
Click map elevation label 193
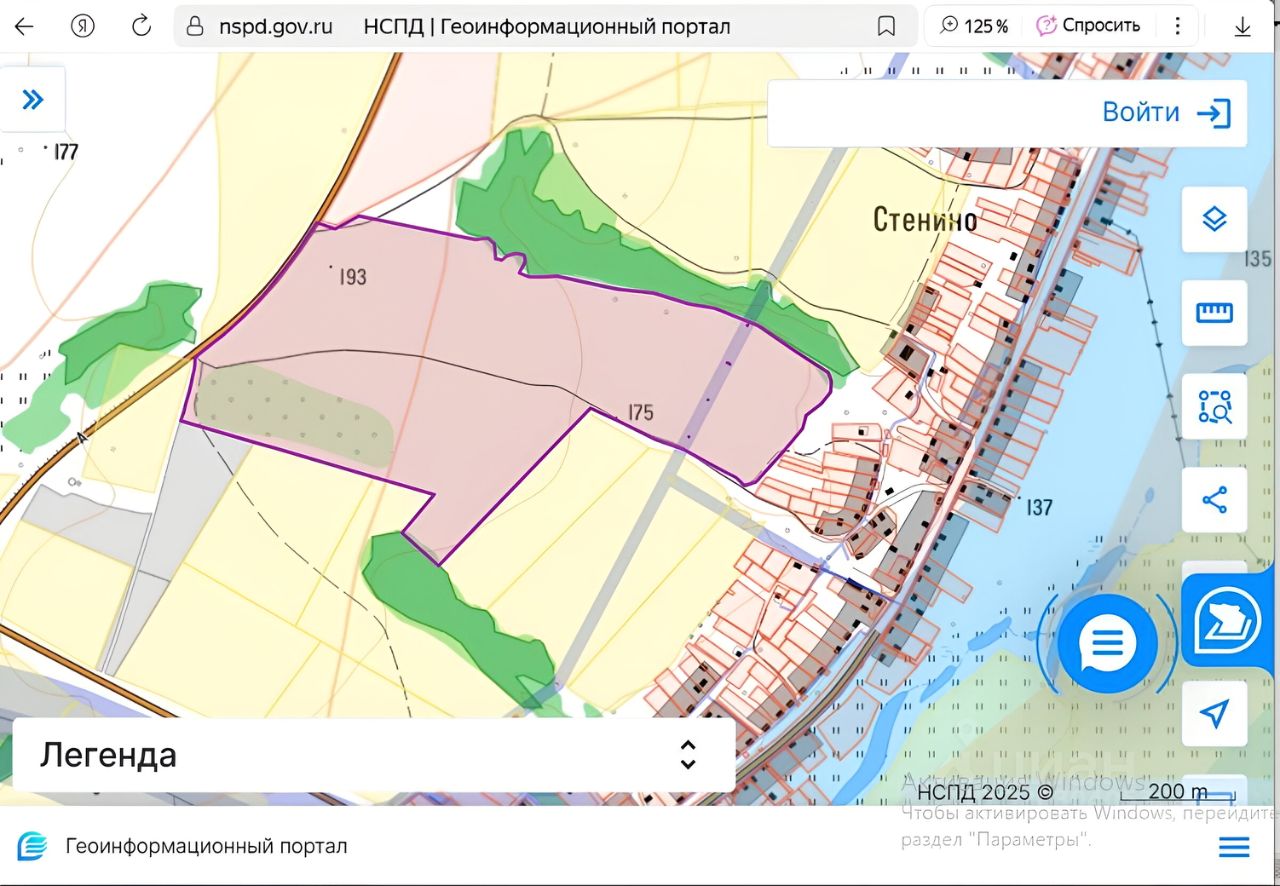(353, 276)
